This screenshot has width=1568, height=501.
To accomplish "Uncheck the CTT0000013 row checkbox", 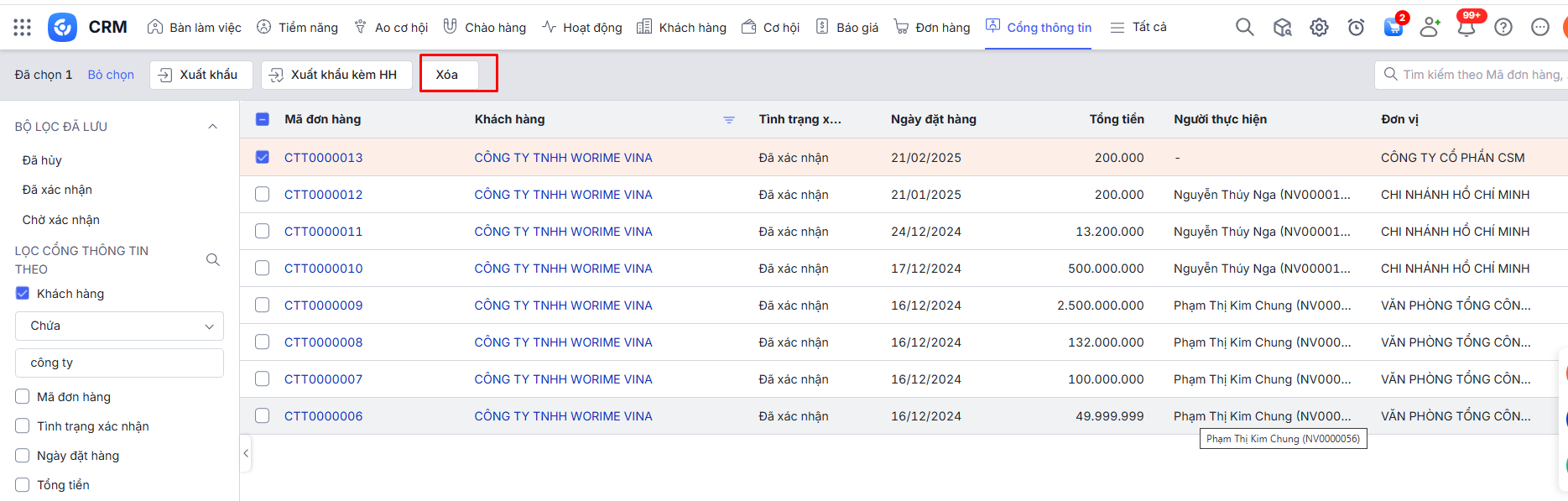I will point(263,158).
